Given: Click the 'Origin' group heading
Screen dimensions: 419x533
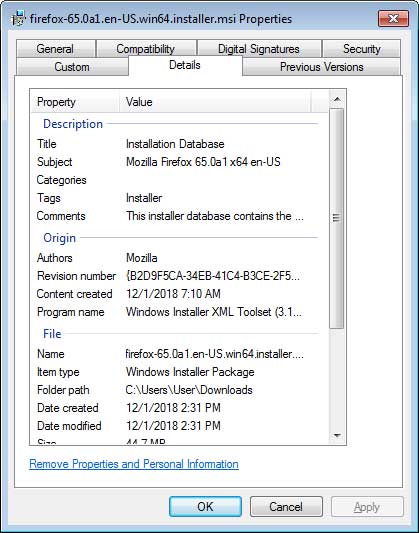Looking at the screenshot, I should pyautogui.click(x=59, y=238).
